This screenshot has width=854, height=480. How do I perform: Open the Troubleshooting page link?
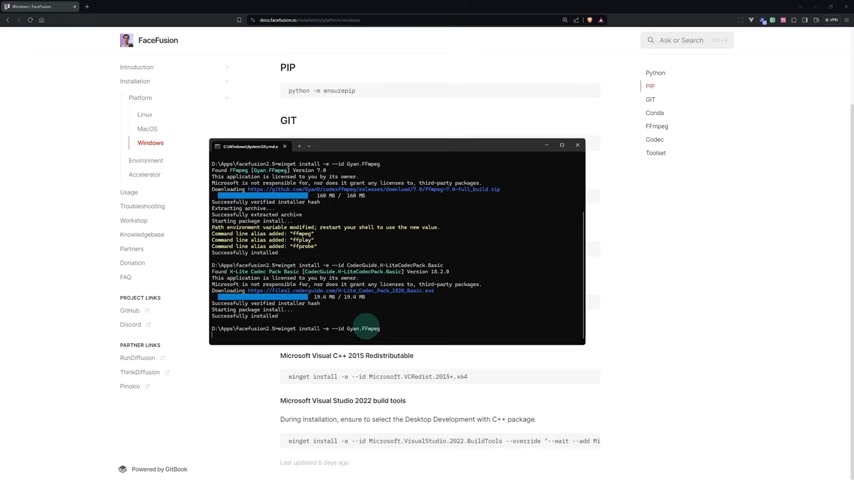142,206
